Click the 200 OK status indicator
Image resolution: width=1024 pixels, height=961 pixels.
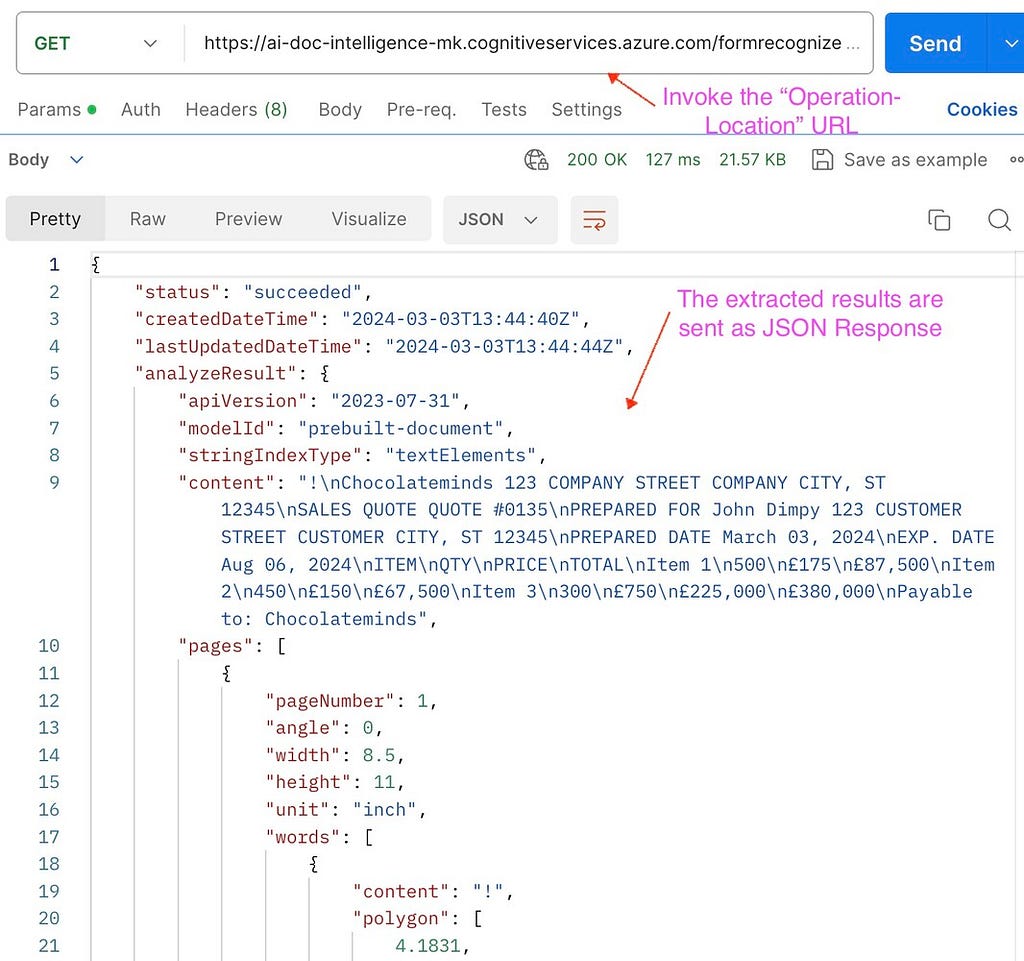pyautogui.click(x=597, y=159)
